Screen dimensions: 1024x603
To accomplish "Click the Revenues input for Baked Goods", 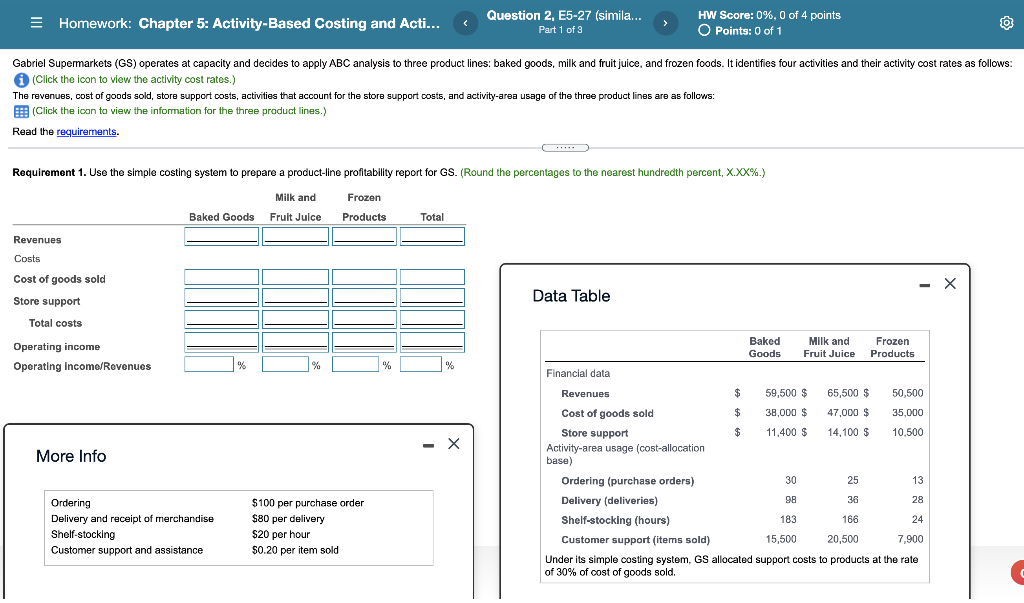I will [221, 236].
